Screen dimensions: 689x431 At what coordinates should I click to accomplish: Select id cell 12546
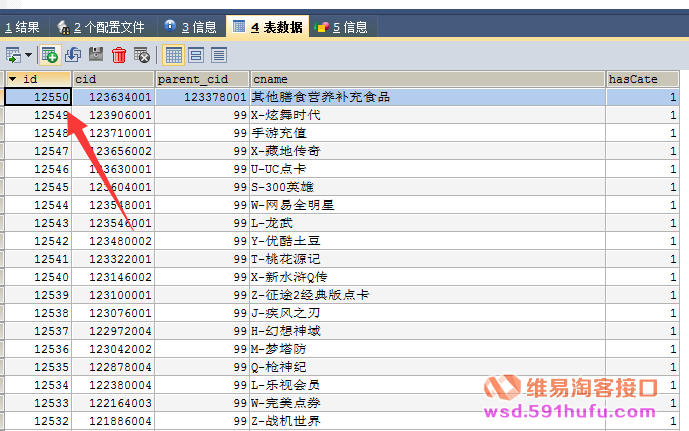pos(38,169)
